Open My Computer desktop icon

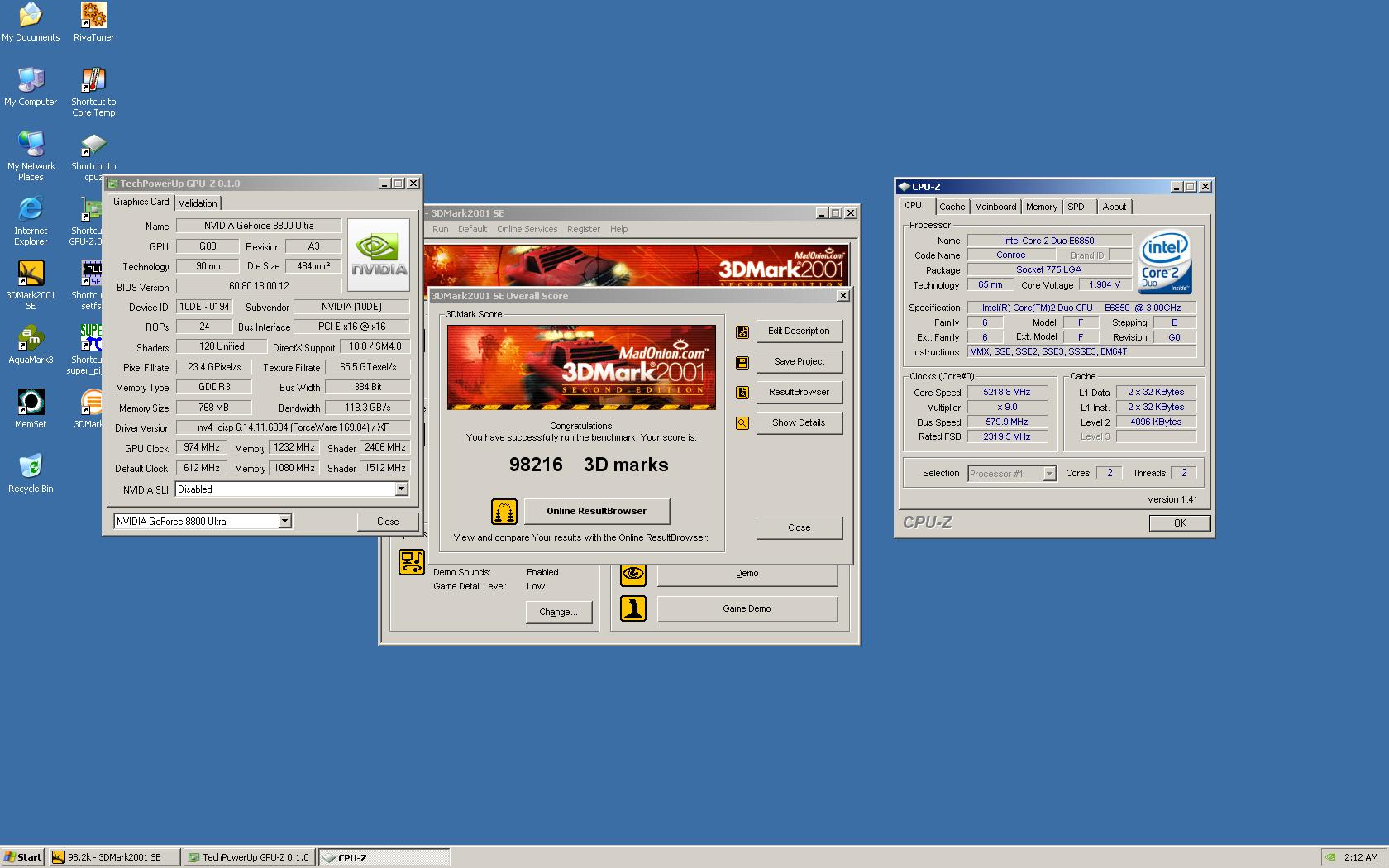pyautogui.click(x=31, y=87)
